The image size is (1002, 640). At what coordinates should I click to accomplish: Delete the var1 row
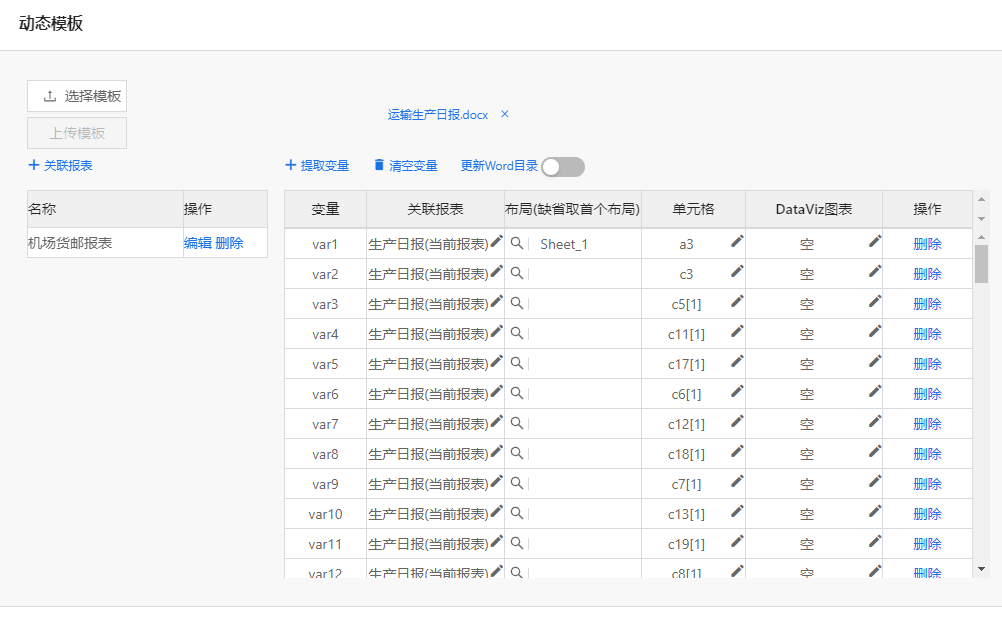point(927,244)
